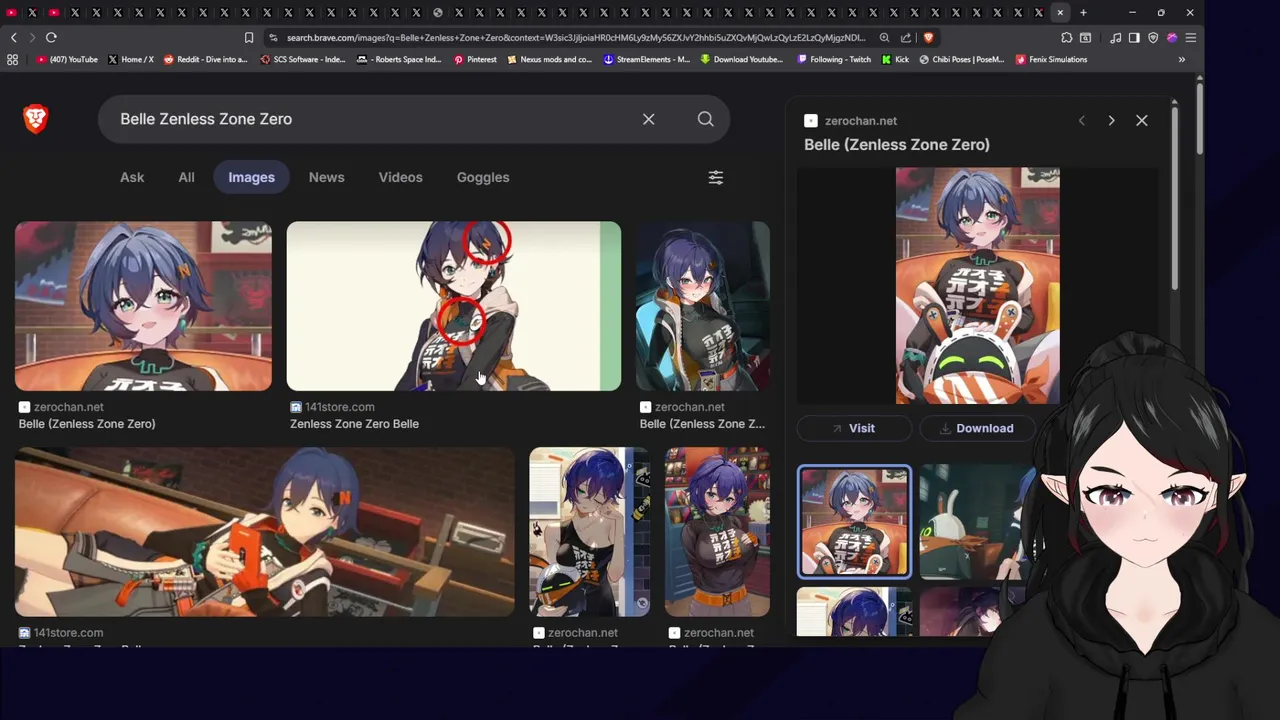This screenshot has width=1280, height=720.
Task: Open the Fenix Simulations bookmark
Action: pyautogui.click(x=1051, y=59)
